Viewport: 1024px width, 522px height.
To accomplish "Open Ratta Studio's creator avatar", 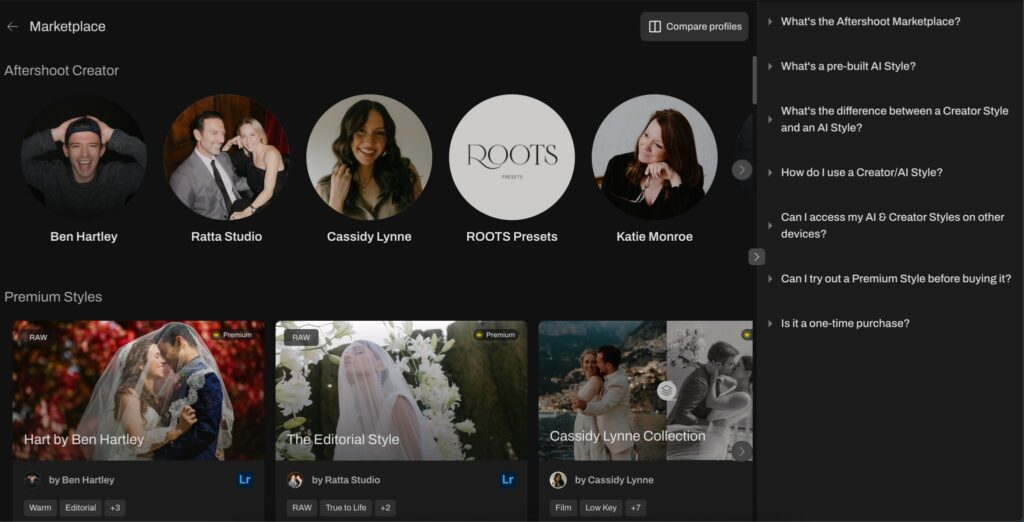I will 226,157.
